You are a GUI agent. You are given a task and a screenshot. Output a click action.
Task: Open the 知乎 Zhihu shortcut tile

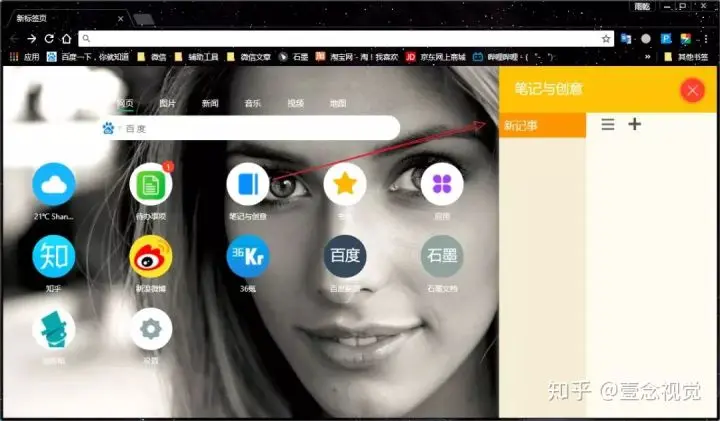[x=54, y=256]
